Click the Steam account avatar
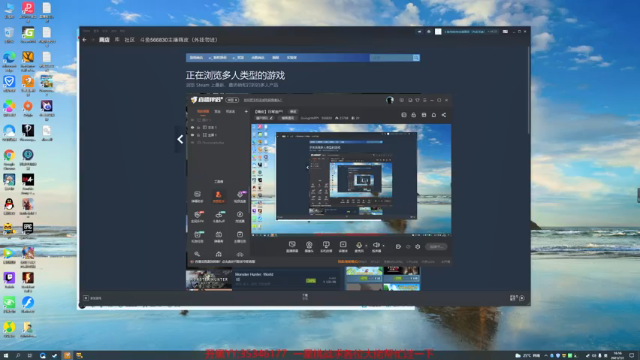 [438, 31]
